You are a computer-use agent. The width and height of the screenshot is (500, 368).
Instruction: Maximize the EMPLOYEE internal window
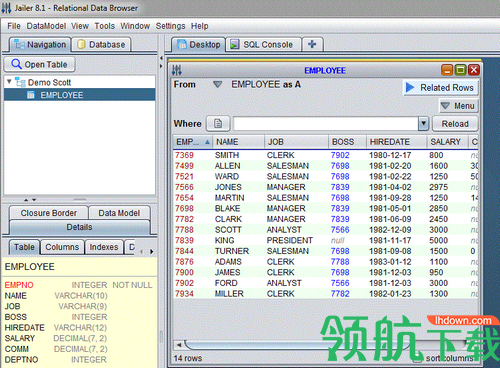[461, 70]
